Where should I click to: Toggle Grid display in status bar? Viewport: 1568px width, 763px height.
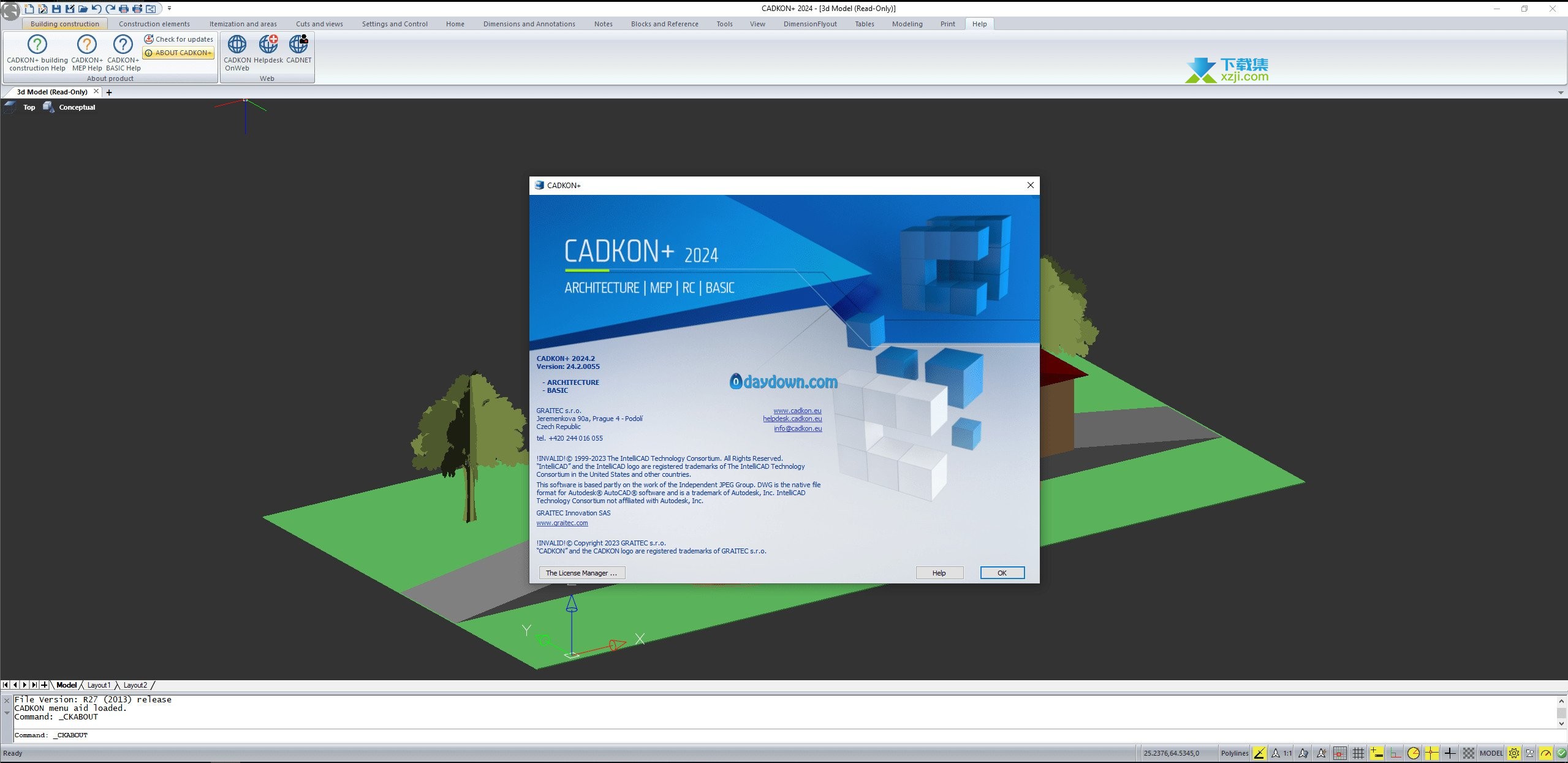pyautogui.click(x=1358, y=753)
